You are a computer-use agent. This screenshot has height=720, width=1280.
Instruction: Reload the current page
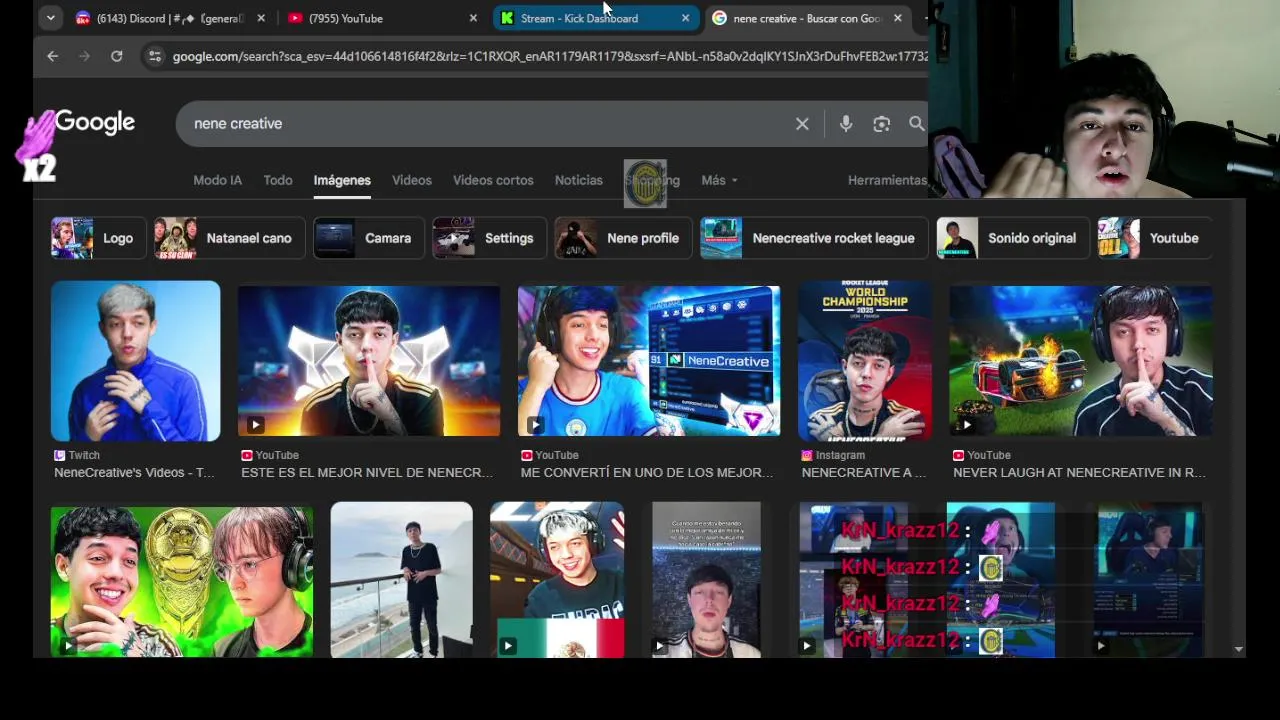[x=117, y=57]
